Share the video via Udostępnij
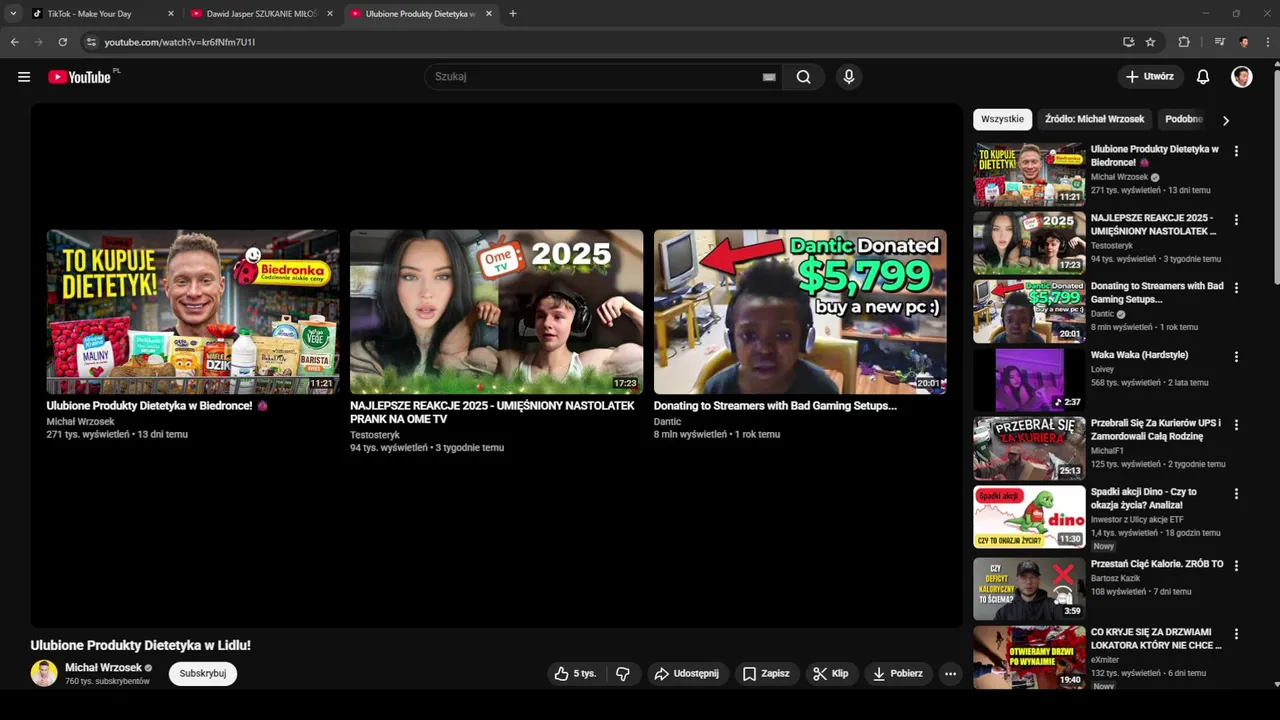1280x720 pixels. [687, 674]
